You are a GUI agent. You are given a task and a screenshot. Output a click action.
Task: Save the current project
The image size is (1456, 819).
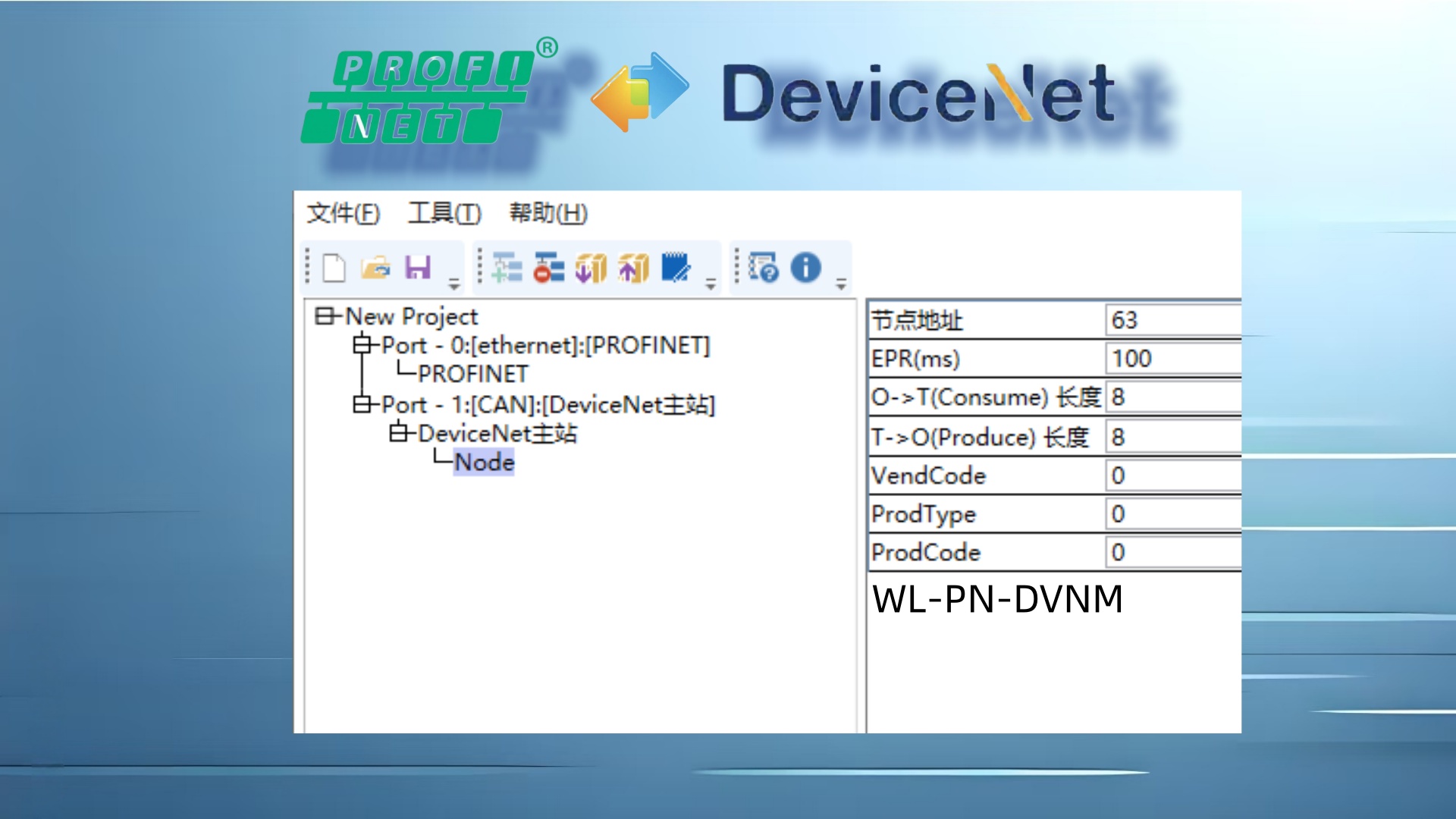[x=416, y=267]
